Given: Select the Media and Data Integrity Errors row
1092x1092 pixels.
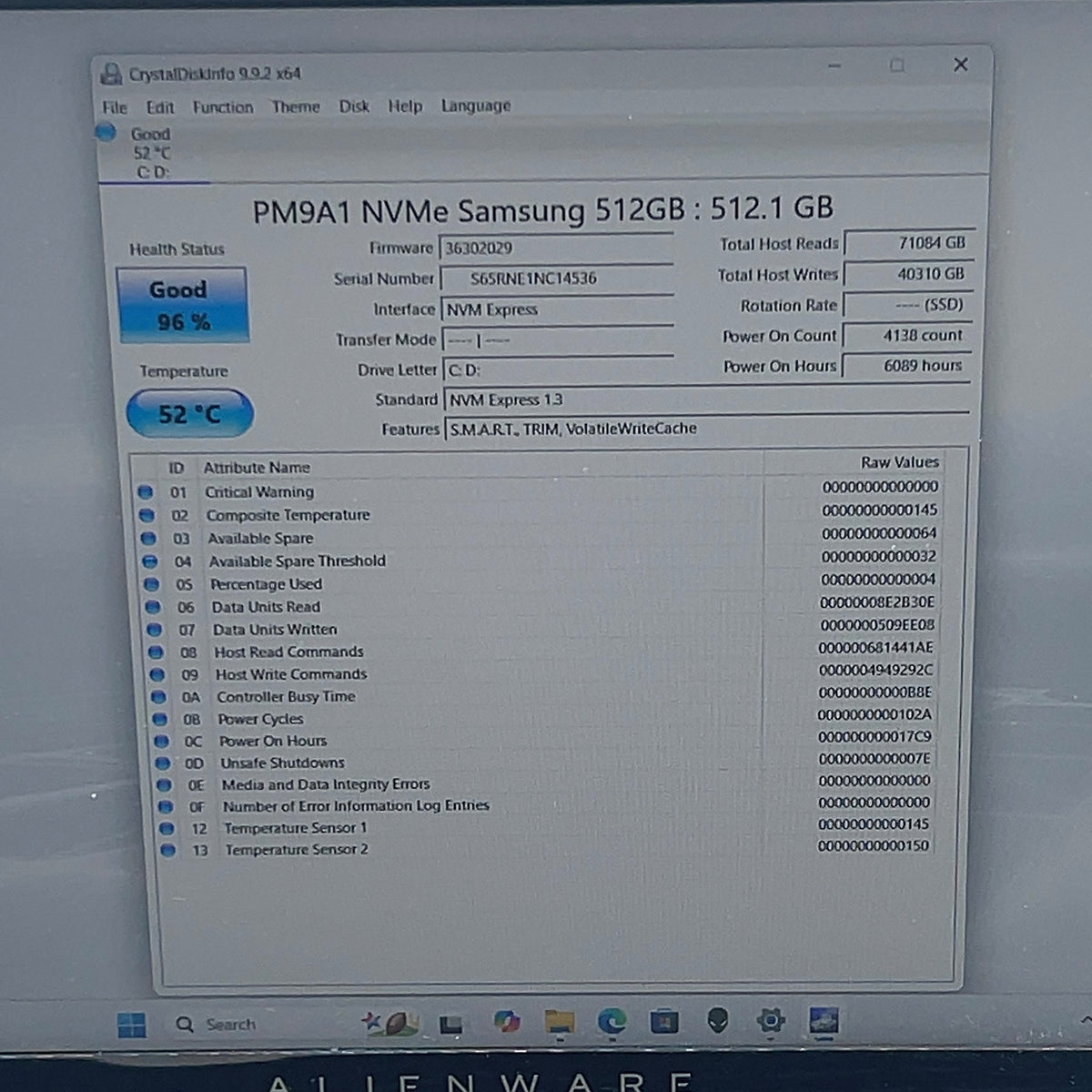Looking at the screenshot, I should (x=544, y=783).
